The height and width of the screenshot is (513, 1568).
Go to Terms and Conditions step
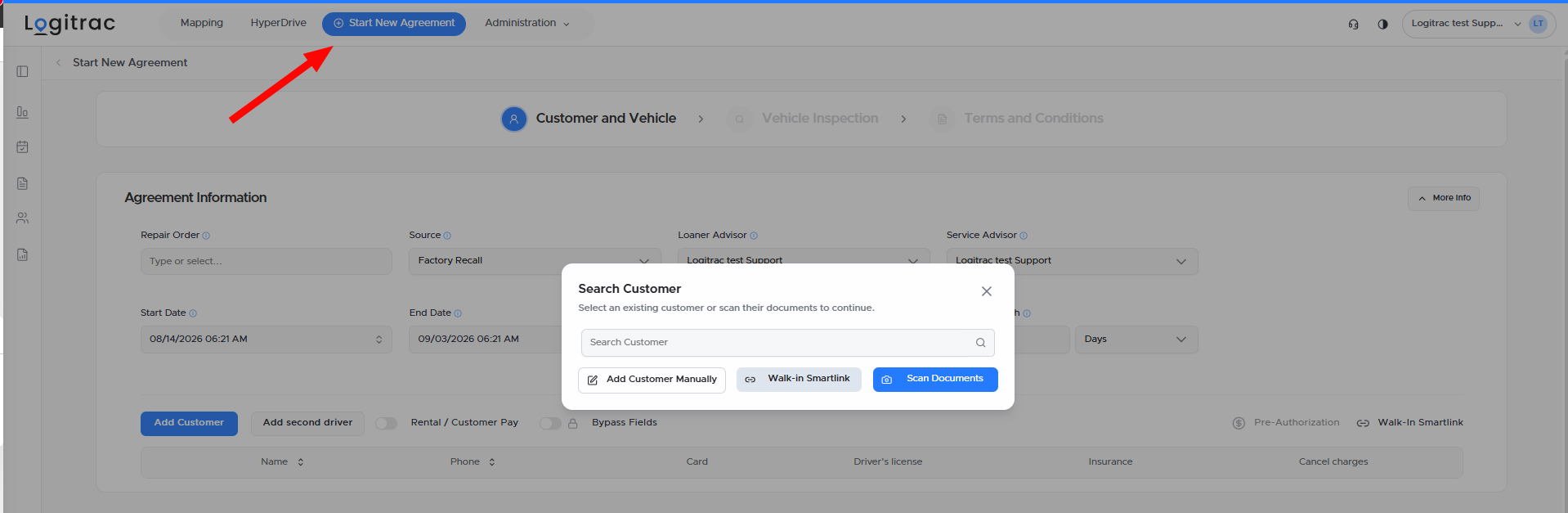pyautogui.click(x=1033, y=119)
